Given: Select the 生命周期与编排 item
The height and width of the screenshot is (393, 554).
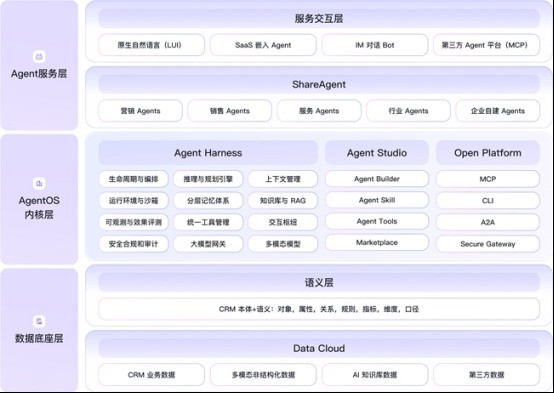Looking at the screenshot, I should pos(134,179).
